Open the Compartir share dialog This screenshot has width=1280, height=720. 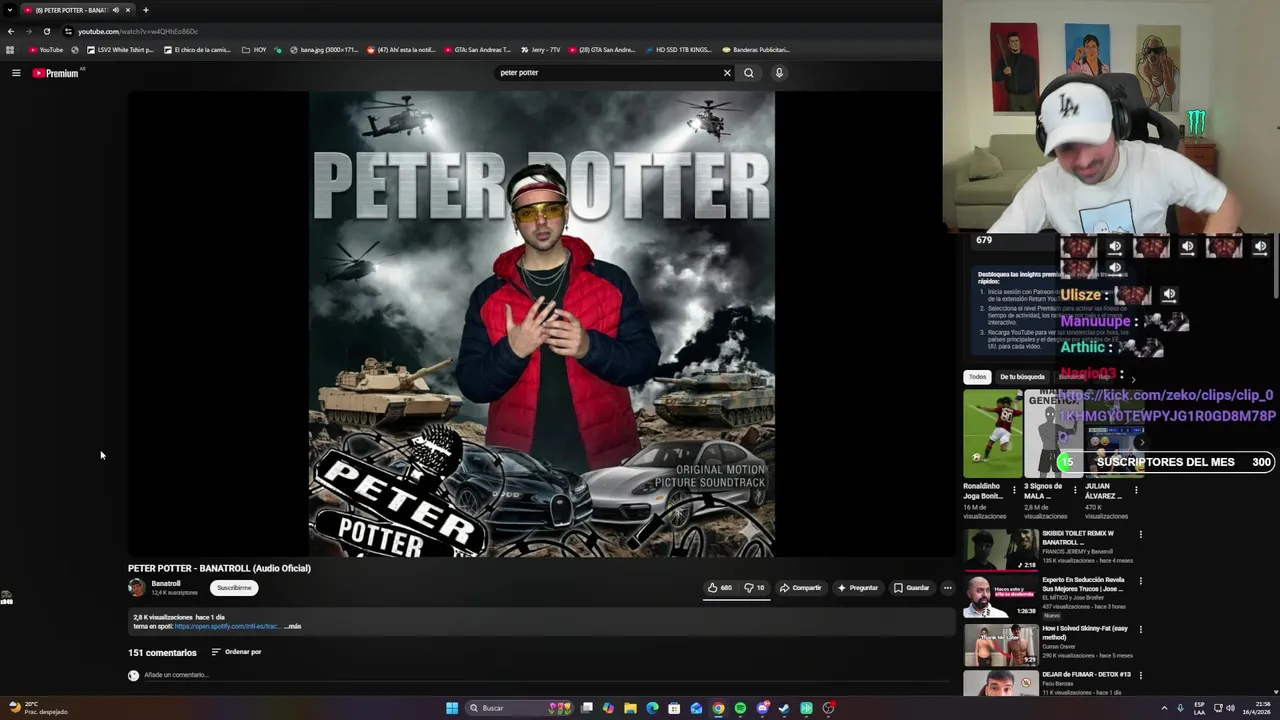tap(800, 588)
